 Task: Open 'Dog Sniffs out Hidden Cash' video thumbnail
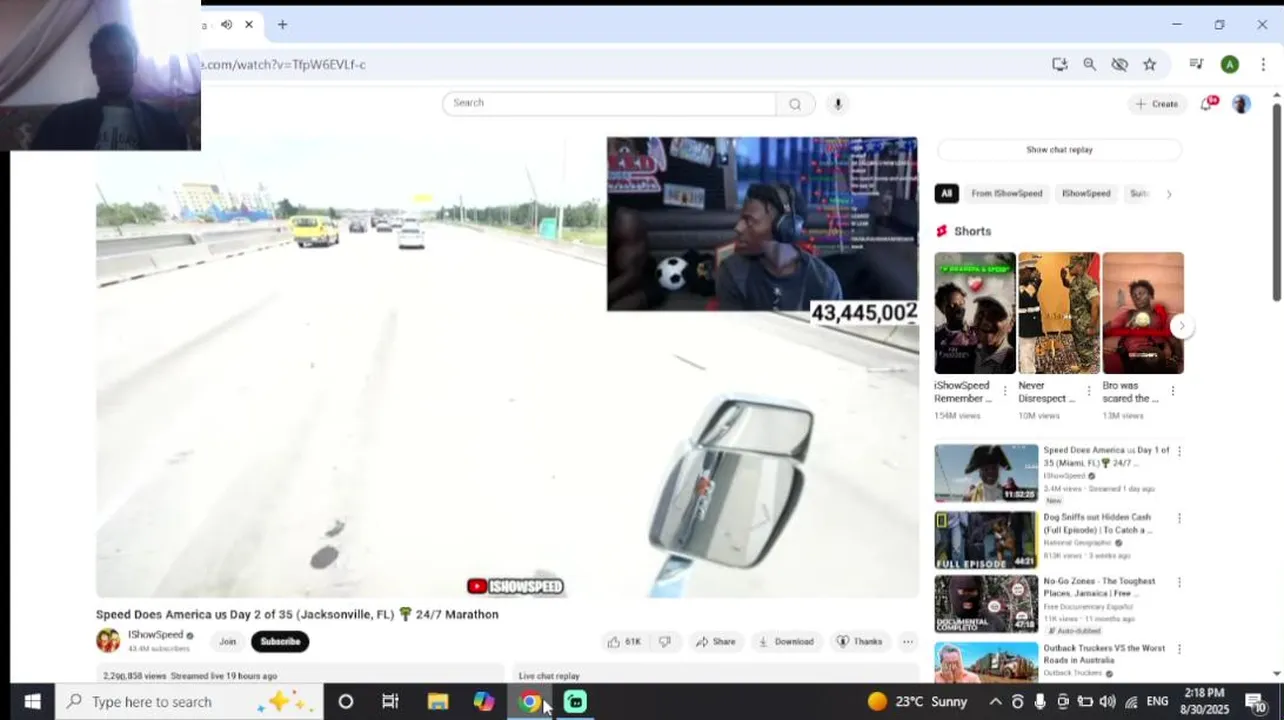[x=986, y=540]
